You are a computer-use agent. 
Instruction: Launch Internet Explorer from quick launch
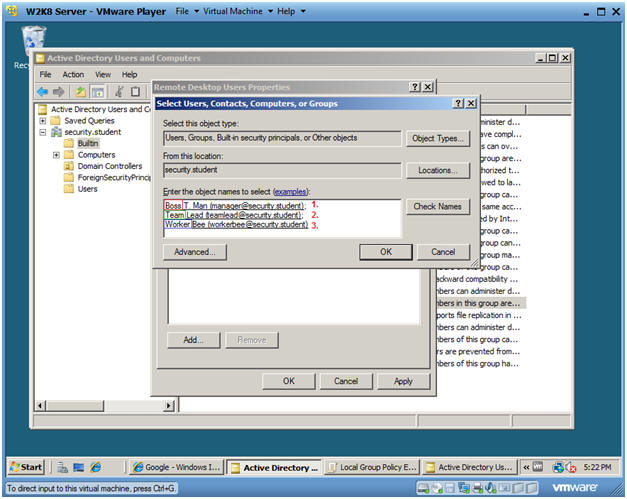pyautogui.click(x=96, y=467)
